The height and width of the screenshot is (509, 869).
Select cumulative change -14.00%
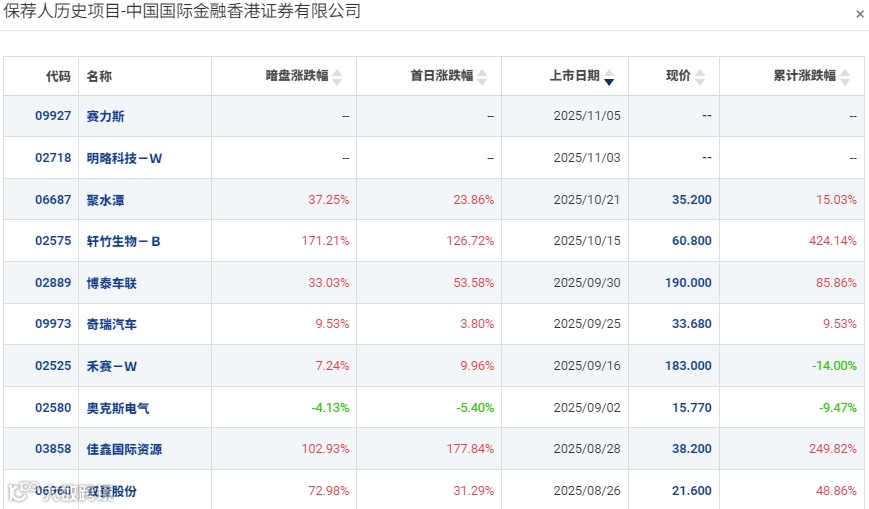pos(834,366)
